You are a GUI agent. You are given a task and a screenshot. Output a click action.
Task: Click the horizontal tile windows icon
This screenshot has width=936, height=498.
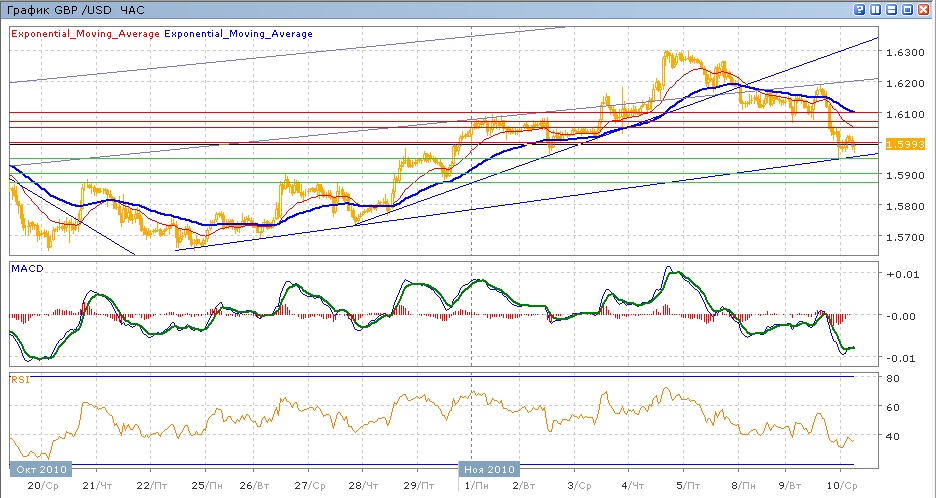[892, 9]
